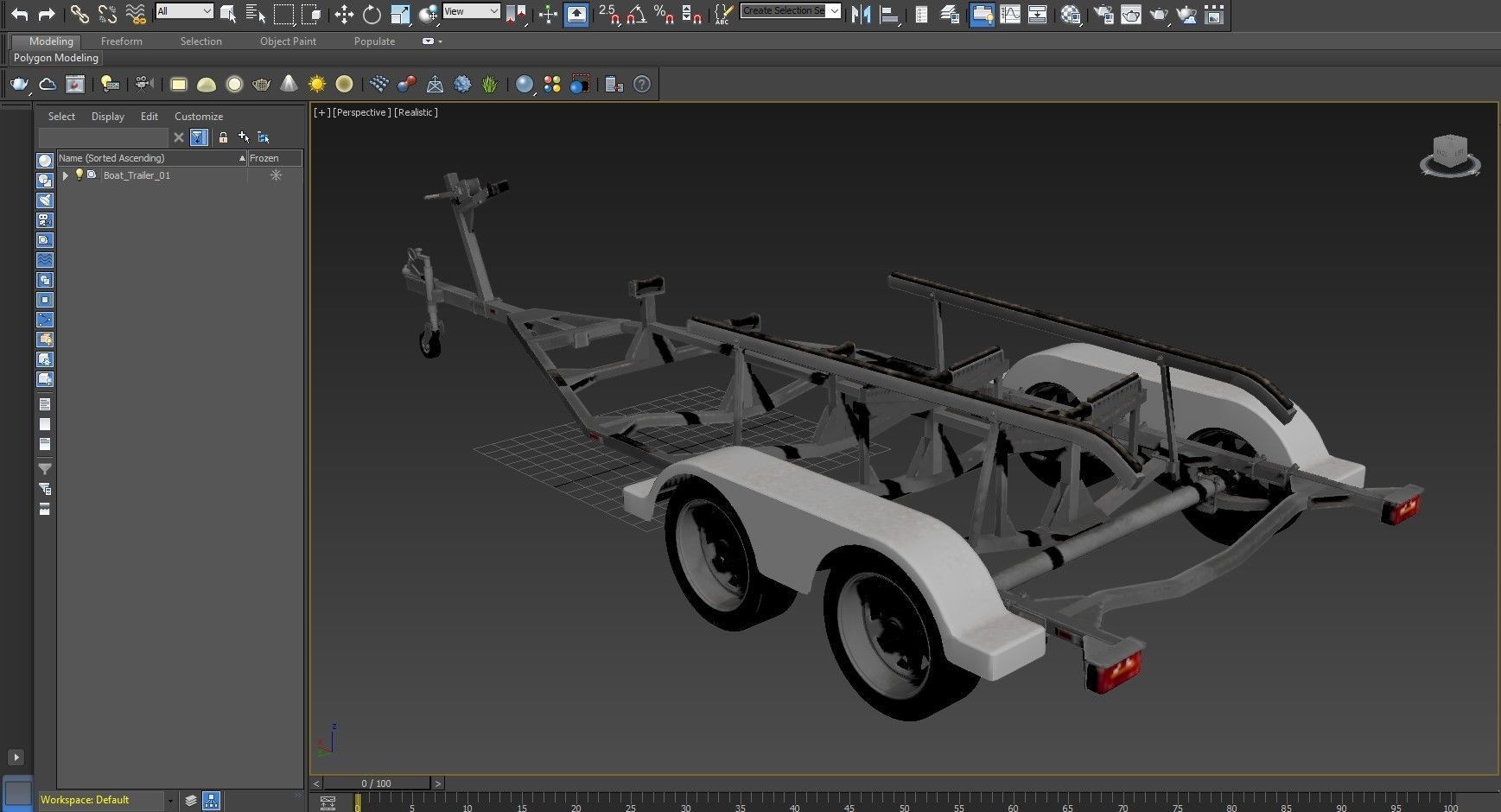Open the Scene Explorer Customize menu
Image resolution: width=1501 pixels, height=812 pixels.
[x=199, y=117]
